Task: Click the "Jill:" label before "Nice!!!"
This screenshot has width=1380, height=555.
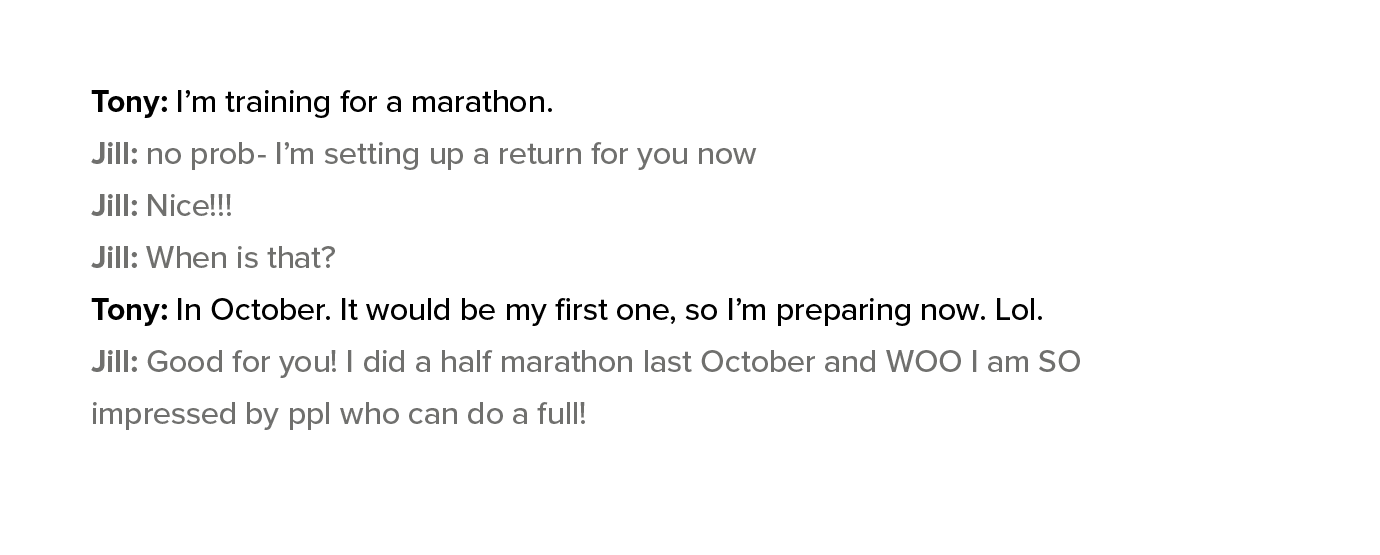Action: [x=115, y=207]
